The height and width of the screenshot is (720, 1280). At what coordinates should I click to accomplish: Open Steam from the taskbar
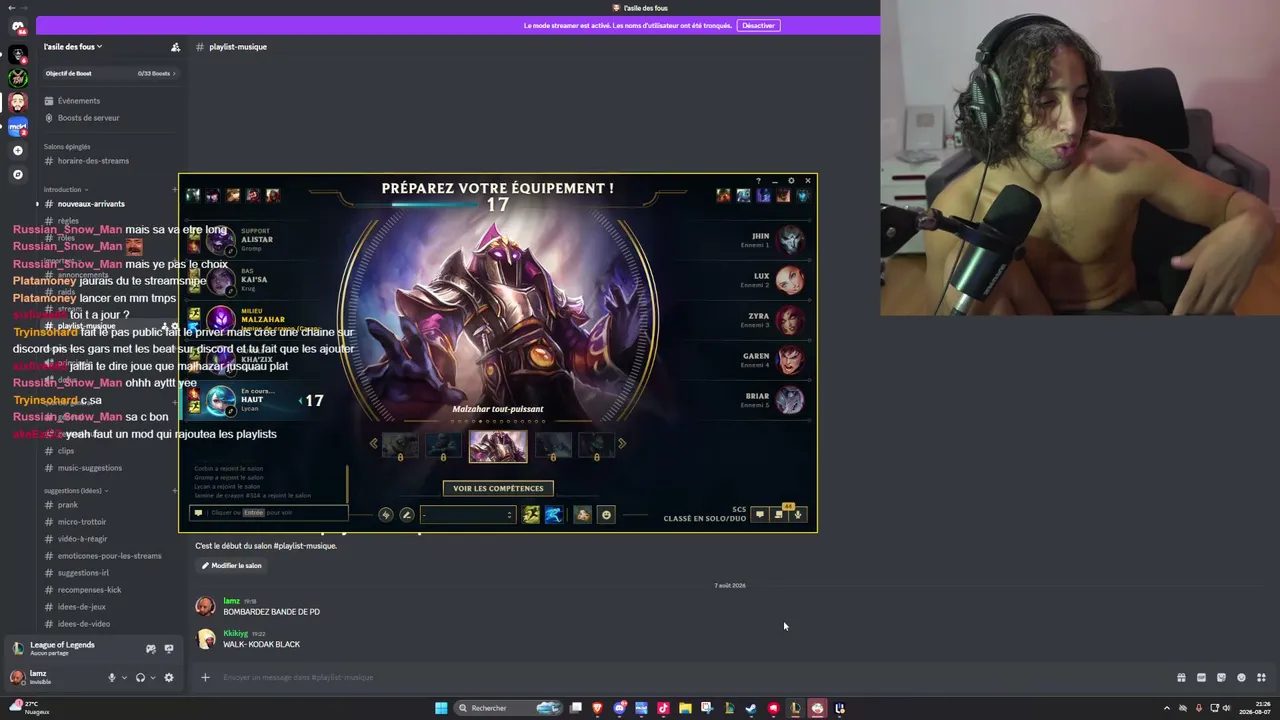point(751,708)
